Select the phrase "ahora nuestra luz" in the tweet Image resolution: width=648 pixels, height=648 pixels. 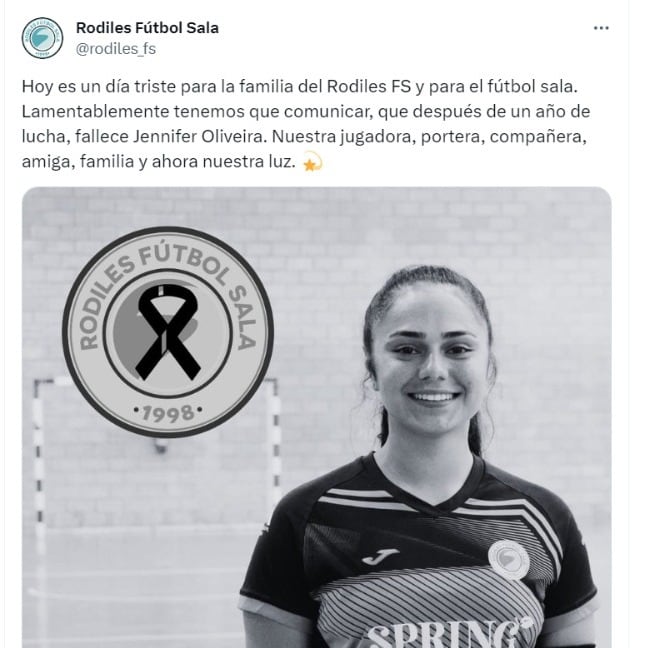pos(222,162)
